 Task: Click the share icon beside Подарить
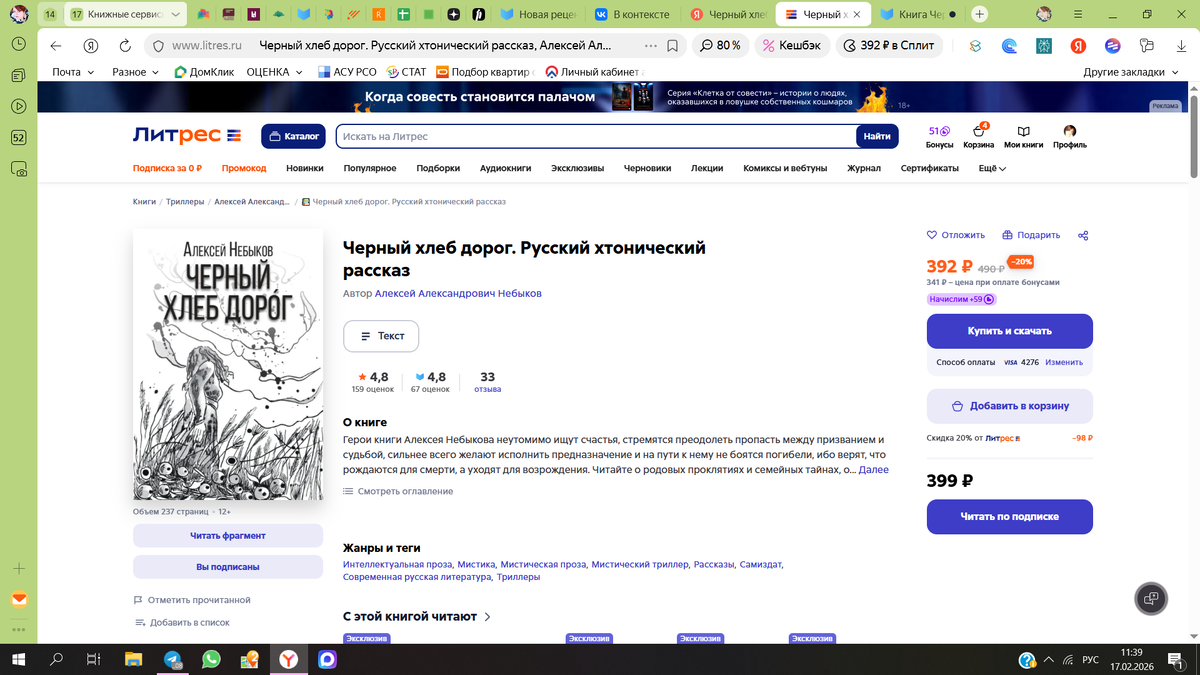click(x=1083, y=235)
